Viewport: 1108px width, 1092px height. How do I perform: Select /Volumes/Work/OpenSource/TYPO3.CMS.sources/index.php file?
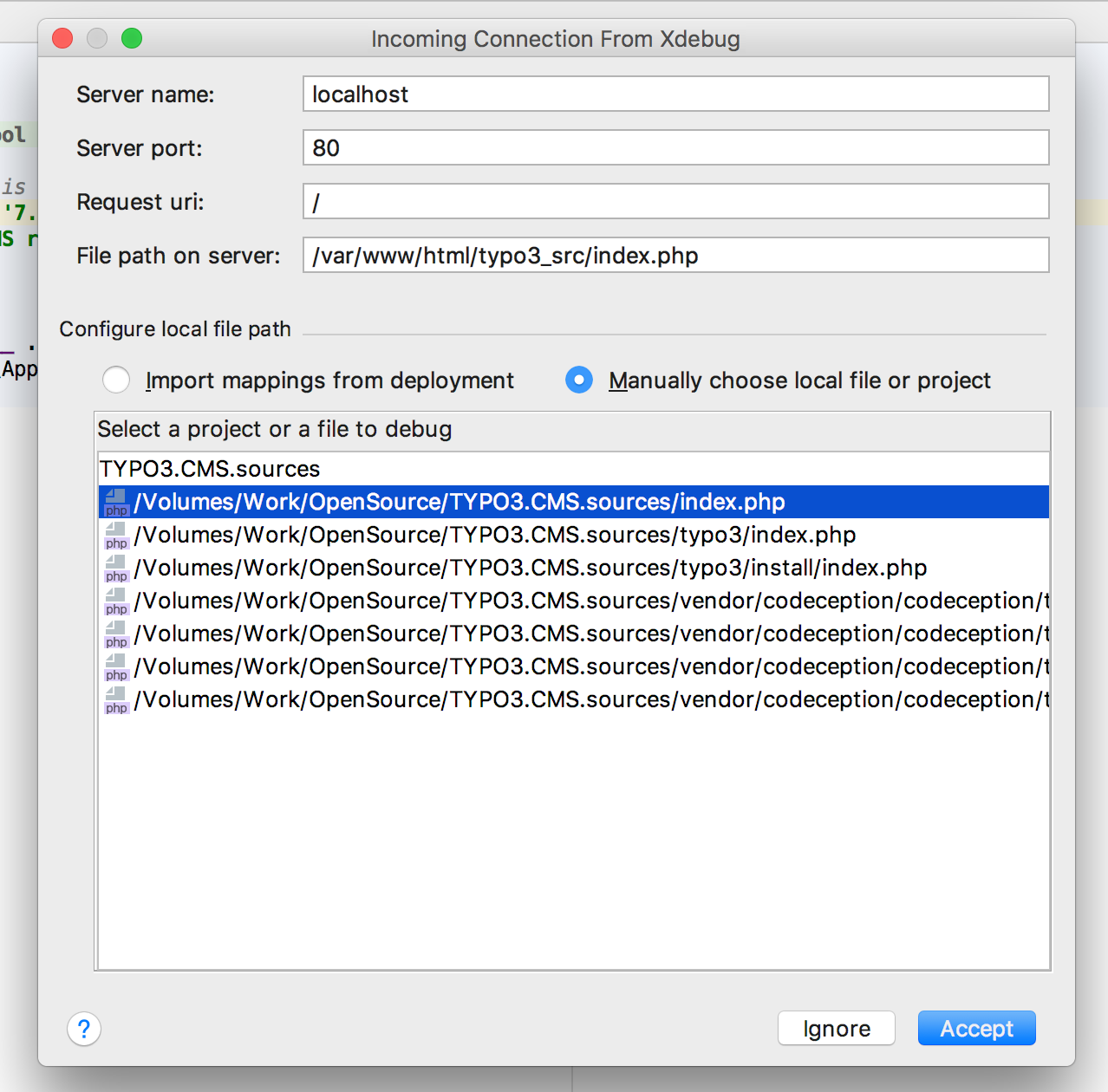573,502
